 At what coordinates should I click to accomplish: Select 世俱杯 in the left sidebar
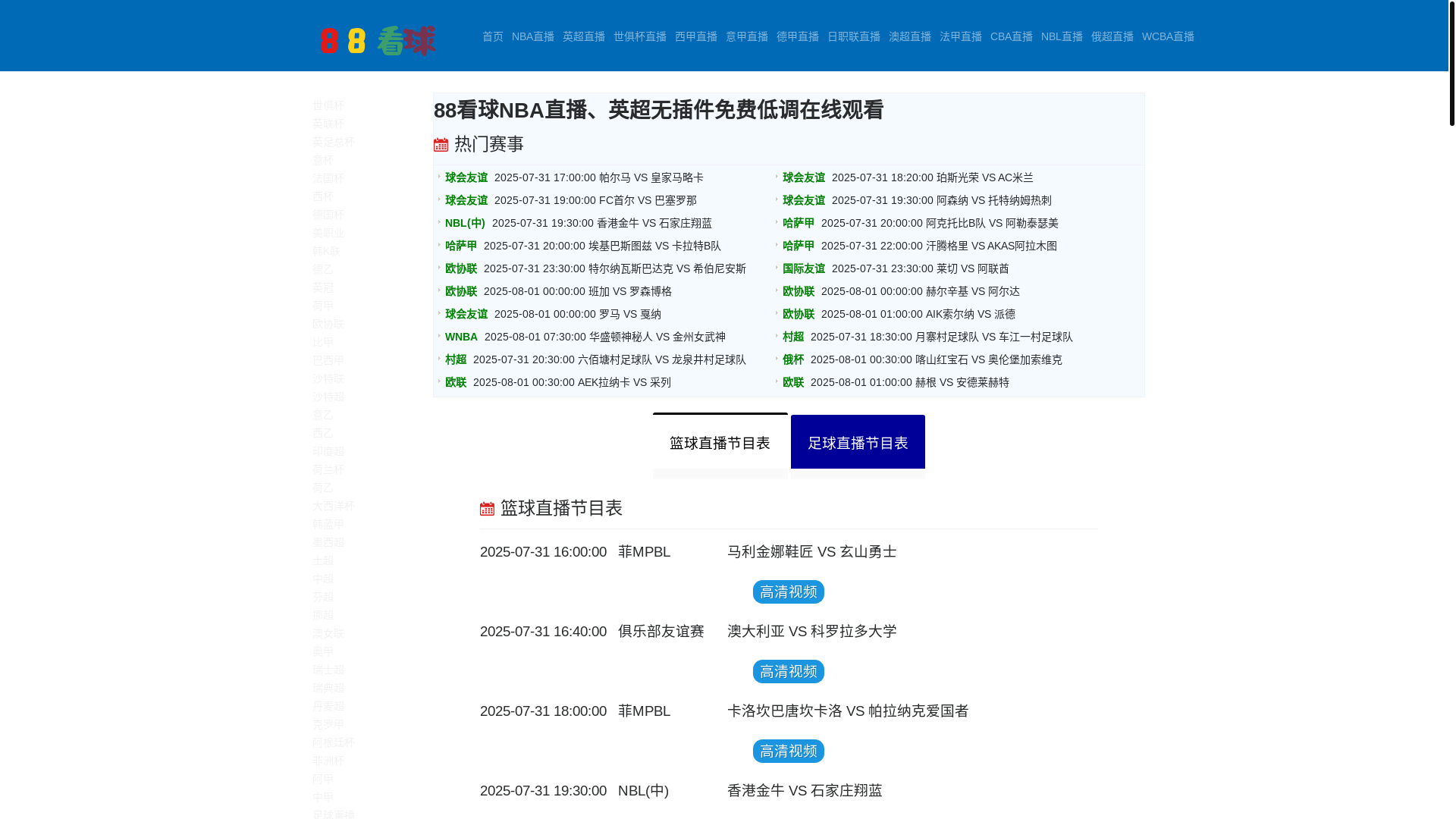click(328, 105)
